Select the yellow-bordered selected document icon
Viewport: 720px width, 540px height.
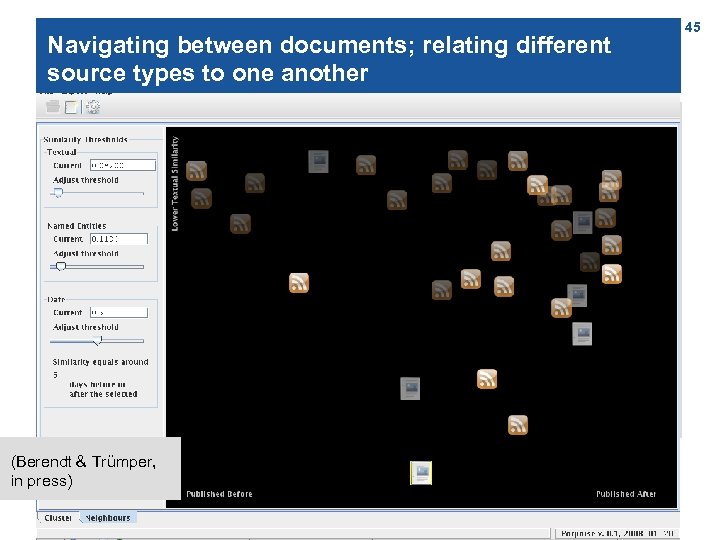click(x=421, y=473)
